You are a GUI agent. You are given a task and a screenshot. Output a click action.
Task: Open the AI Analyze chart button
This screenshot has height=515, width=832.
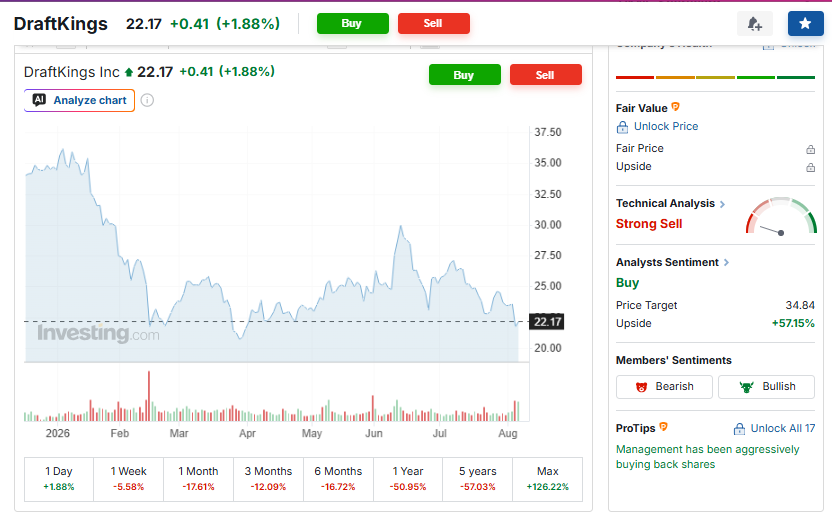coord(80,100)
